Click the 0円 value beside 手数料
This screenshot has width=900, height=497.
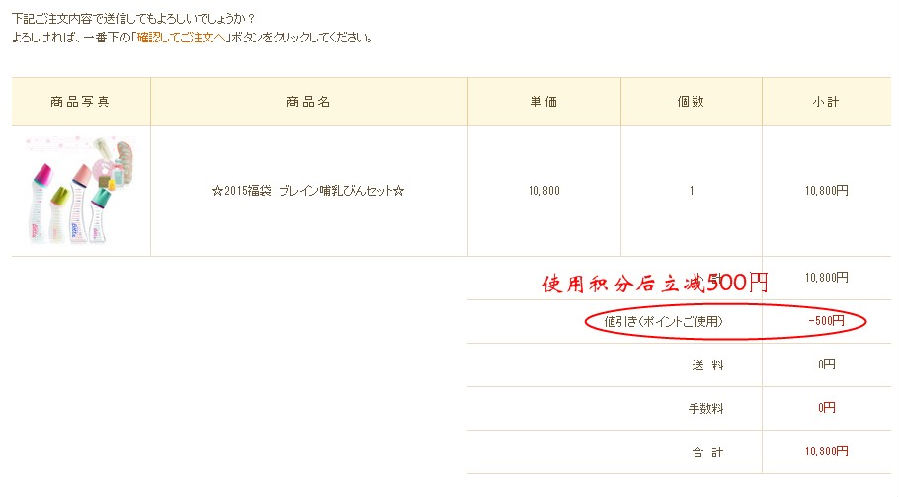tap(826, 408)
